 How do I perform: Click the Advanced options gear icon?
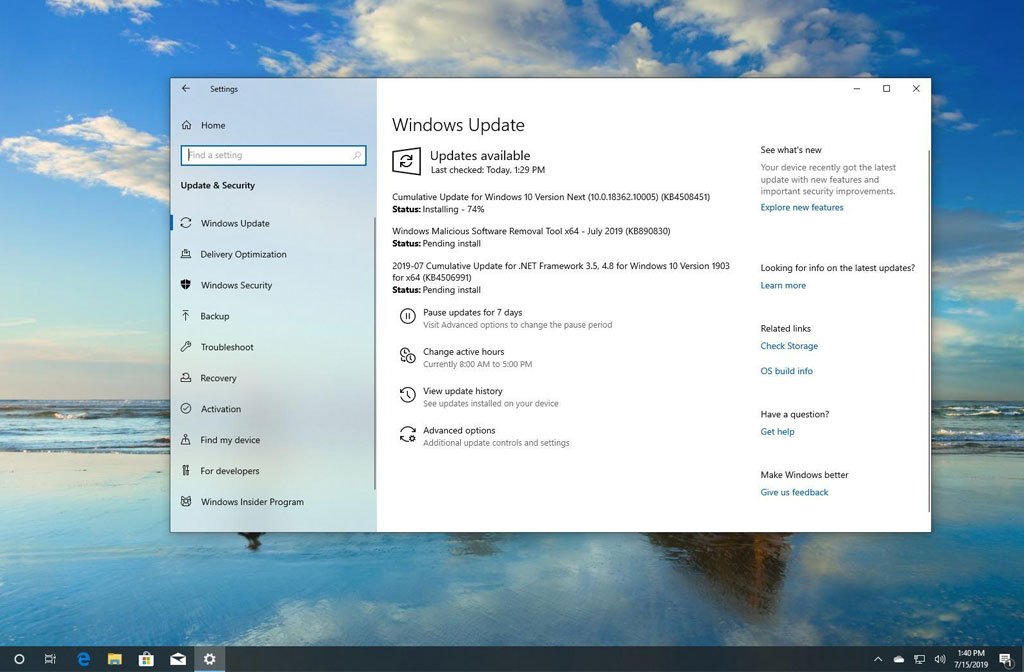407,435
